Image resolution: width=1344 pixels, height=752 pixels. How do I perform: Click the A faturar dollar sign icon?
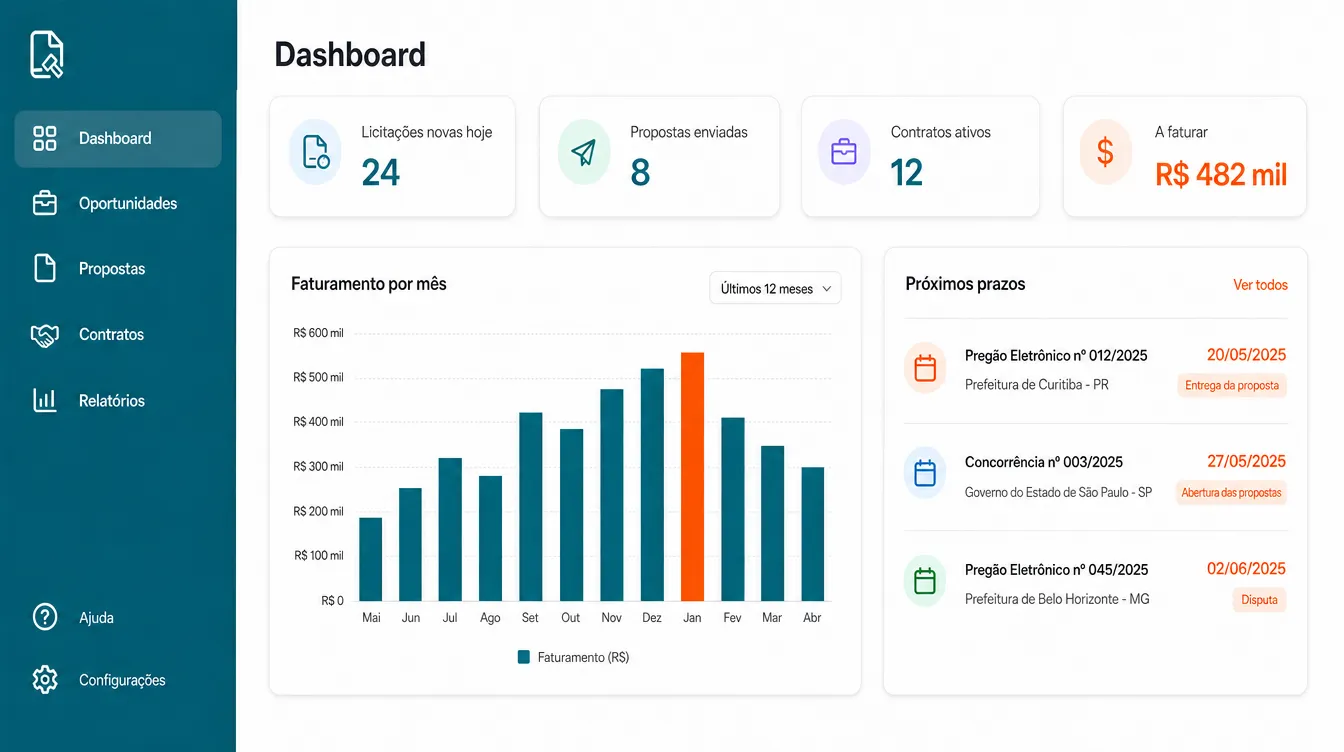click(1105, 152)
